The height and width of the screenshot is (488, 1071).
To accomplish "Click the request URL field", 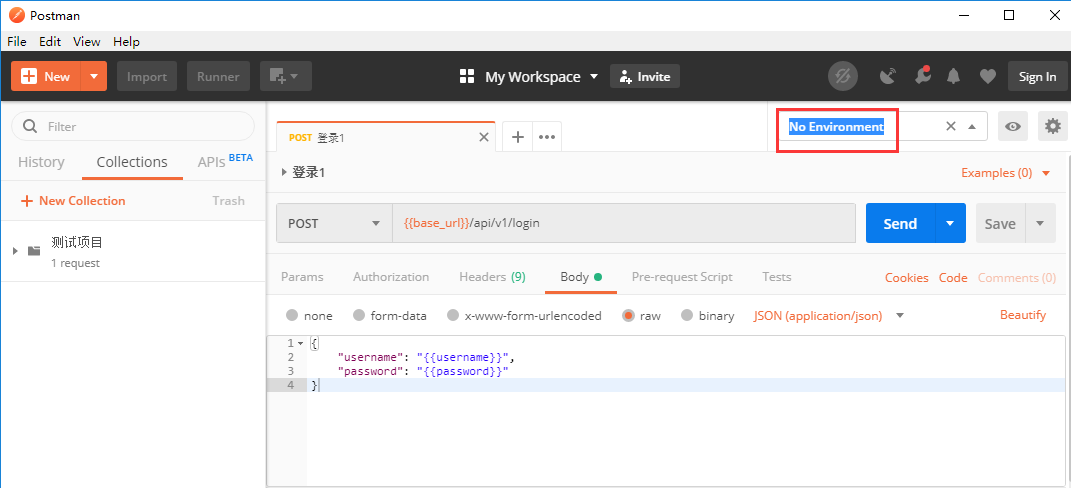I will pos(624,223).
